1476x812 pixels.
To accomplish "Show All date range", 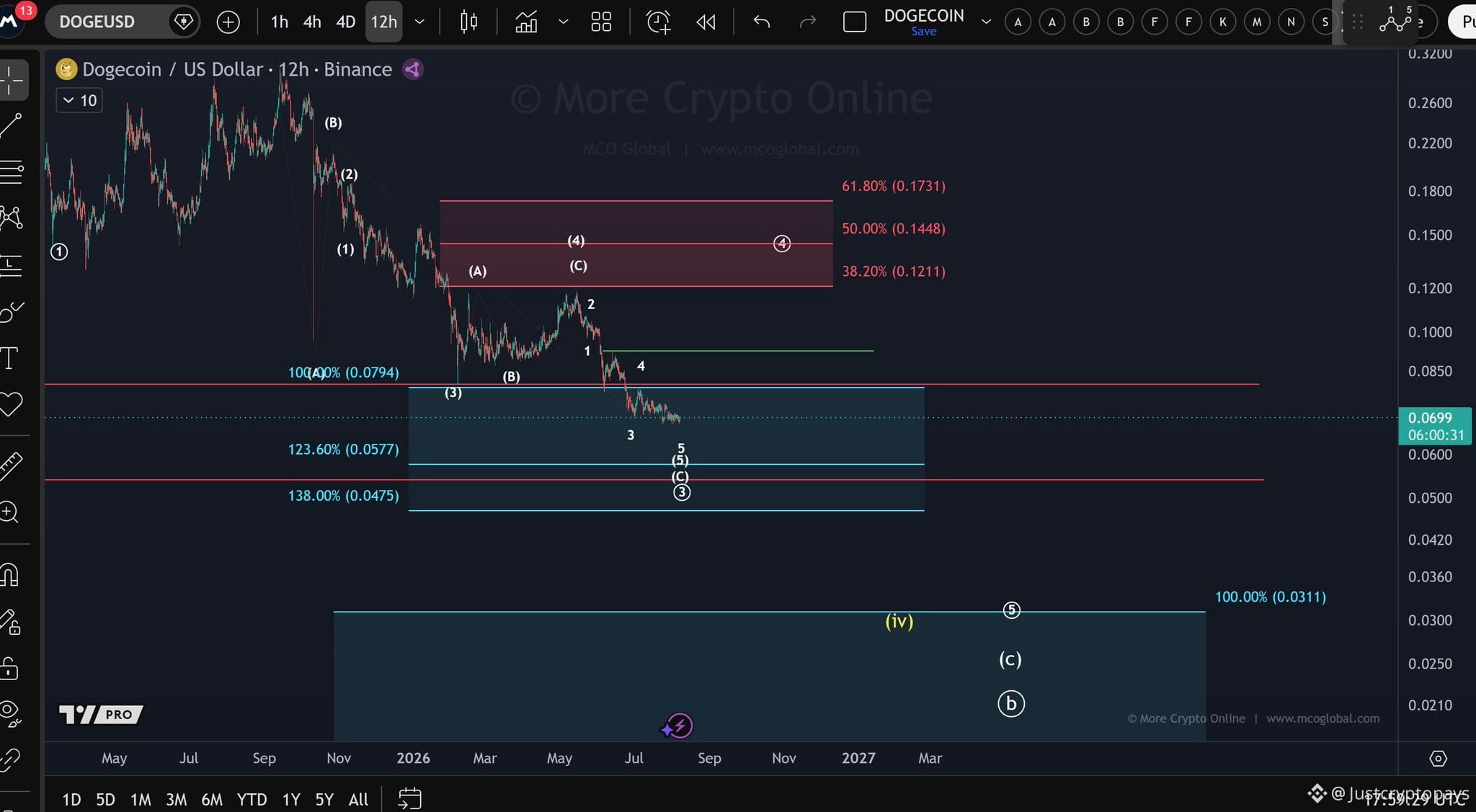I will pos(358,799).
